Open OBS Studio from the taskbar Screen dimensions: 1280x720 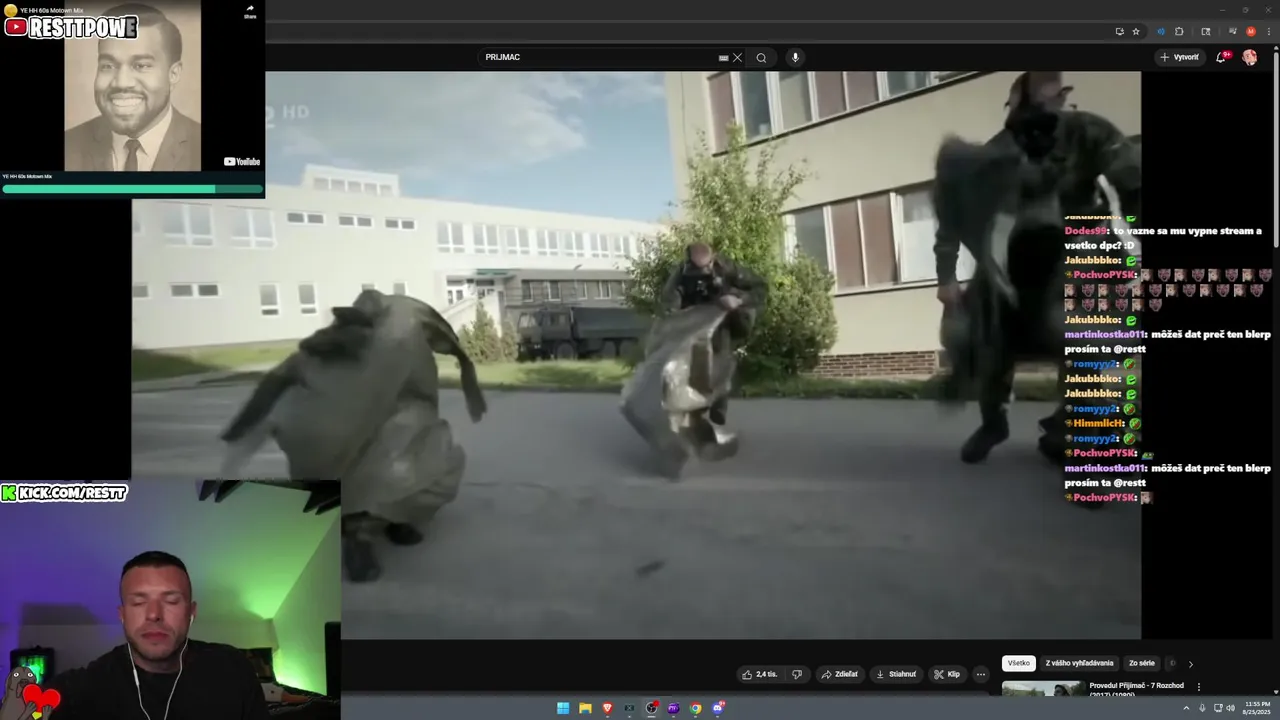652,708
